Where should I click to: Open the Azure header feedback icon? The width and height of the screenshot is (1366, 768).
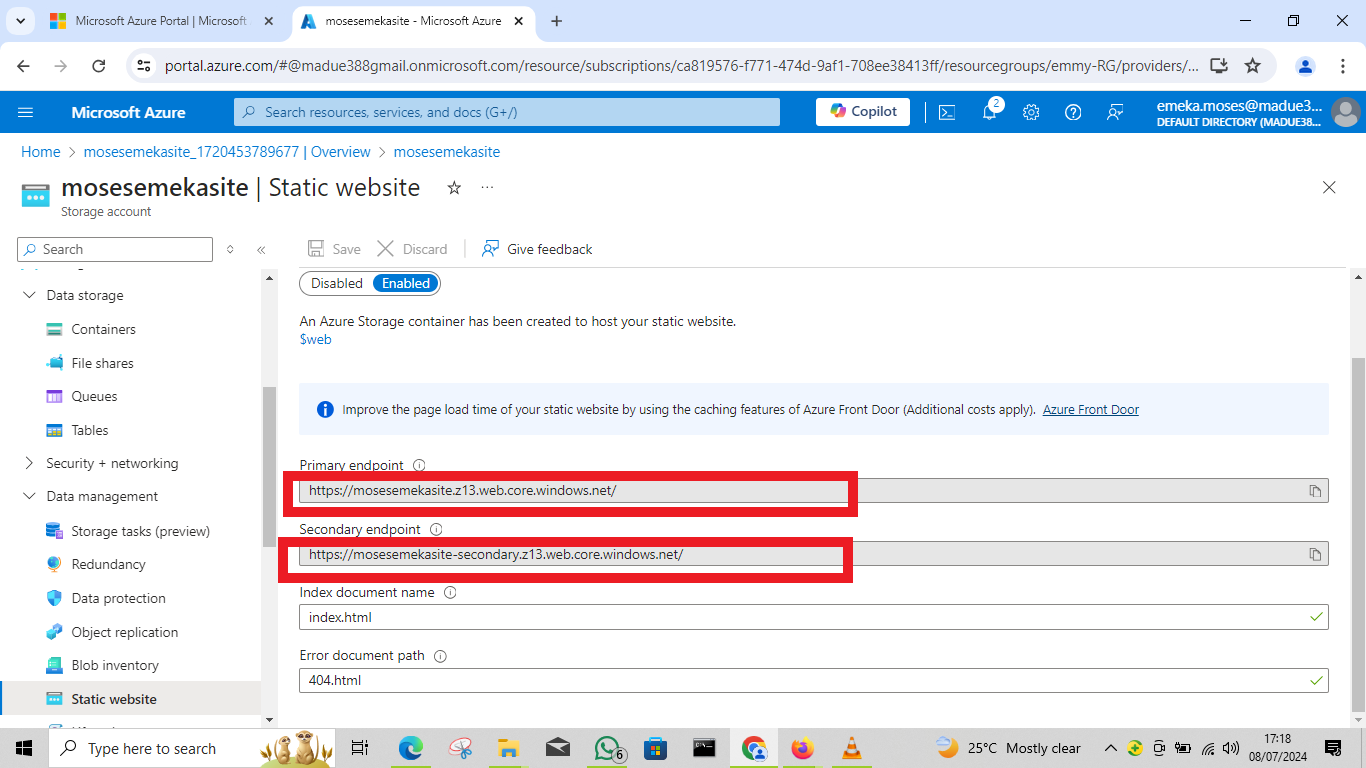1115,112
